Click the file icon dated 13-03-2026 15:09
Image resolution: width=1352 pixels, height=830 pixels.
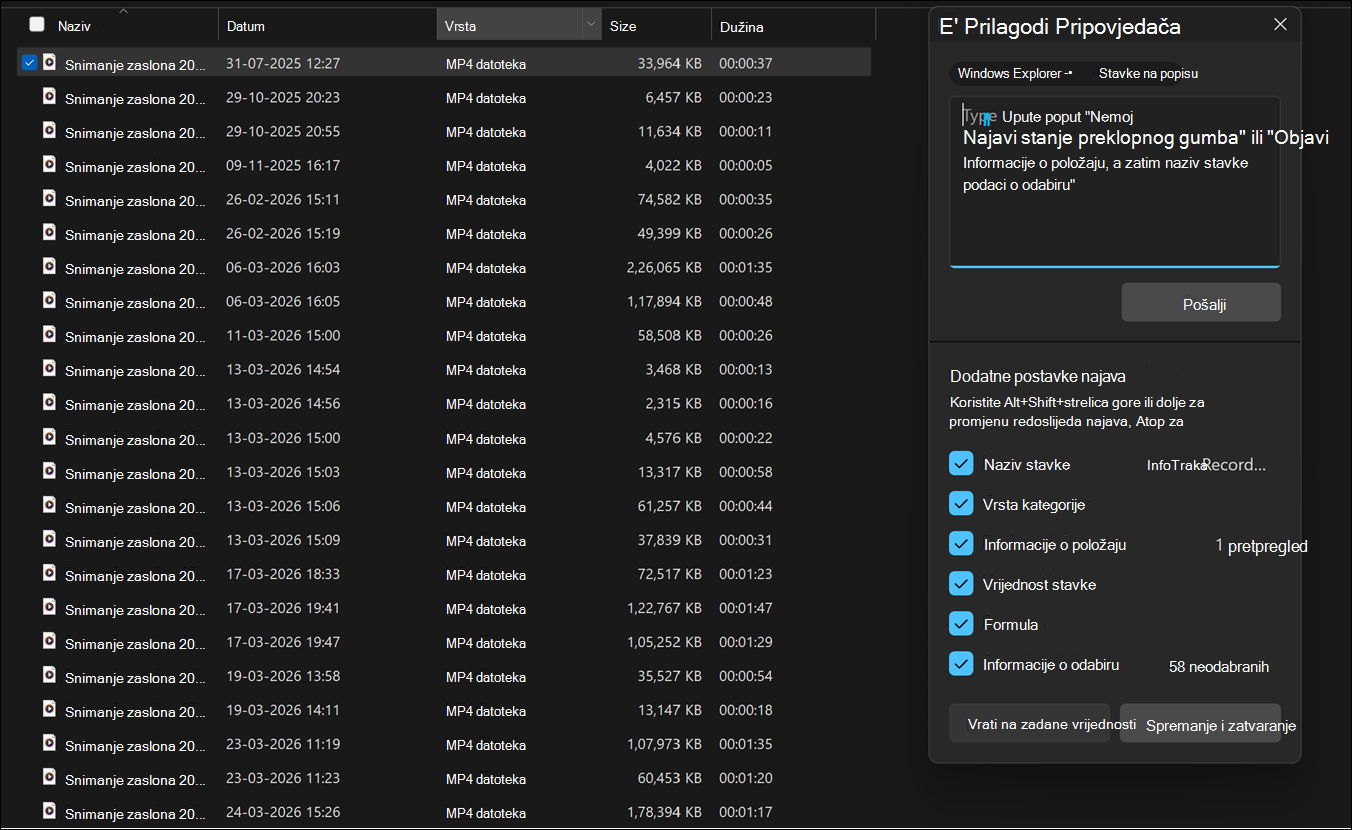(49, 539)
